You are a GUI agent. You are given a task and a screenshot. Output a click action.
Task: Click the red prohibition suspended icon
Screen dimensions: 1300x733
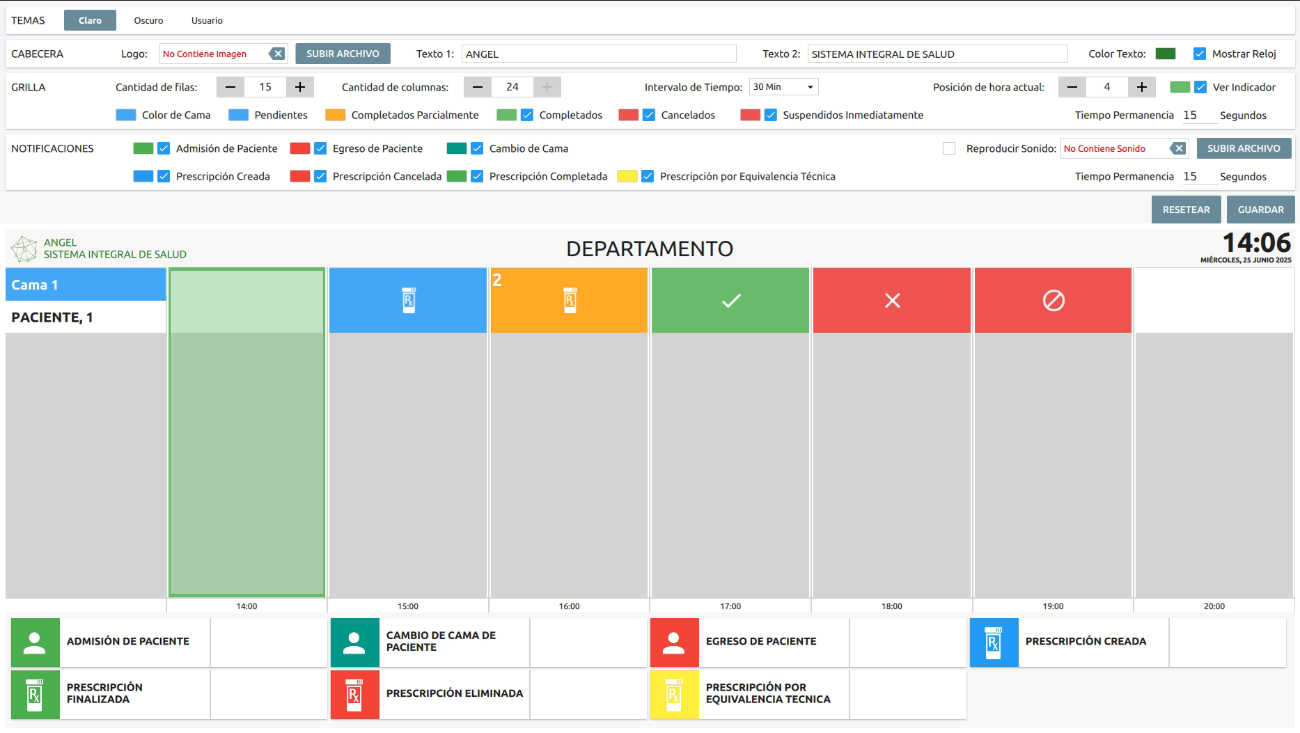pos(1052,299)
